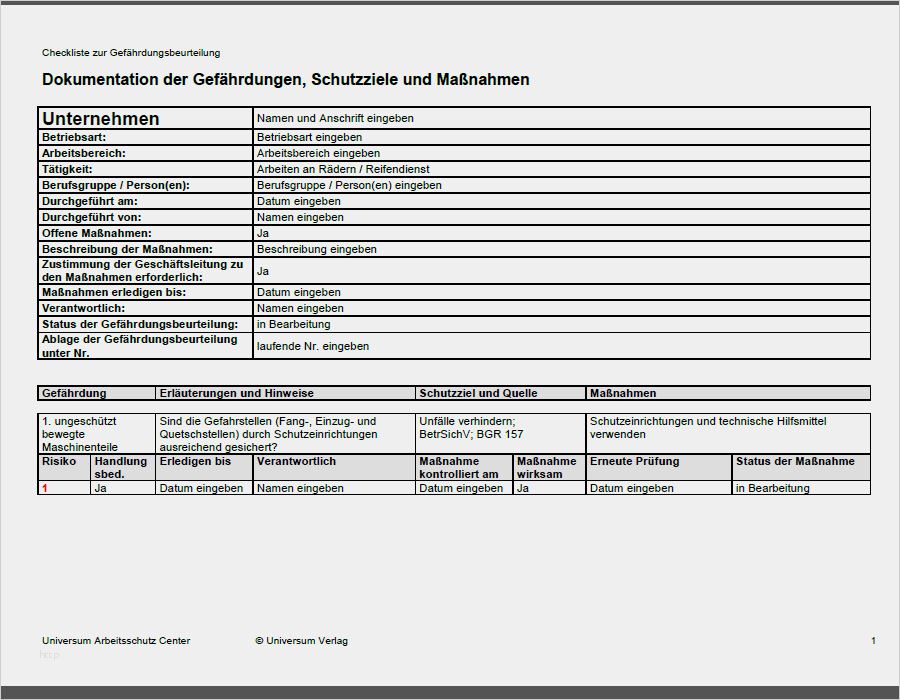
Task: Click 'Namen eingeben' under lower Verantwortlich column
Action: tap(334, 488)
